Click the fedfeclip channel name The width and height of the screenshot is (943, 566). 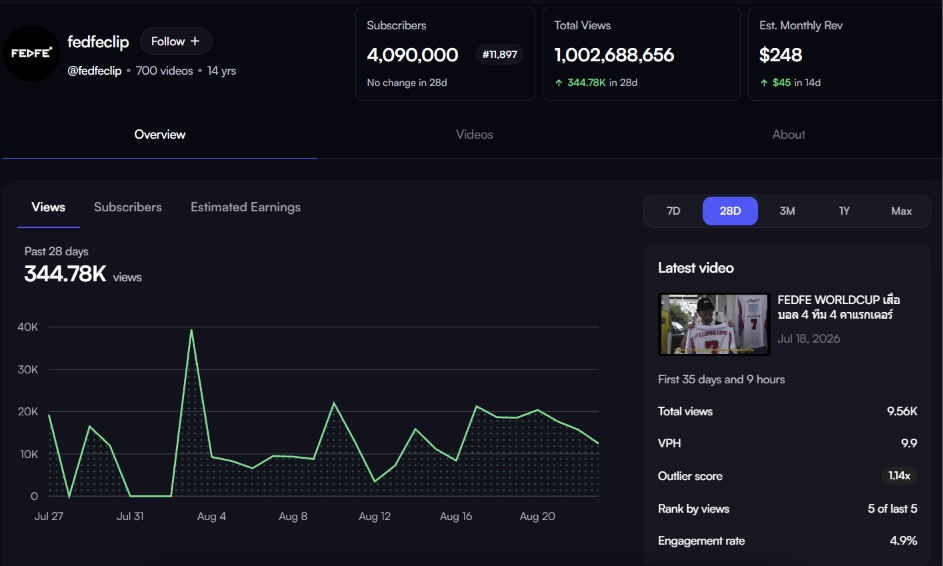(x=98, y=42)
